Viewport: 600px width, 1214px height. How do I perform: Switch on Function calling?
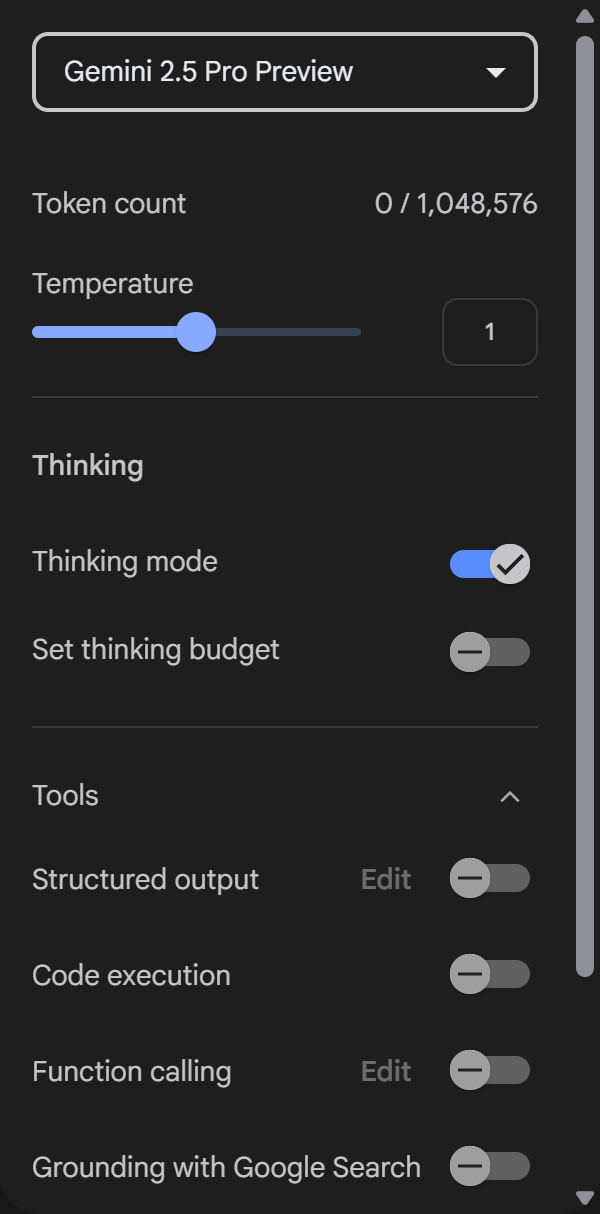pos(490,1071)
